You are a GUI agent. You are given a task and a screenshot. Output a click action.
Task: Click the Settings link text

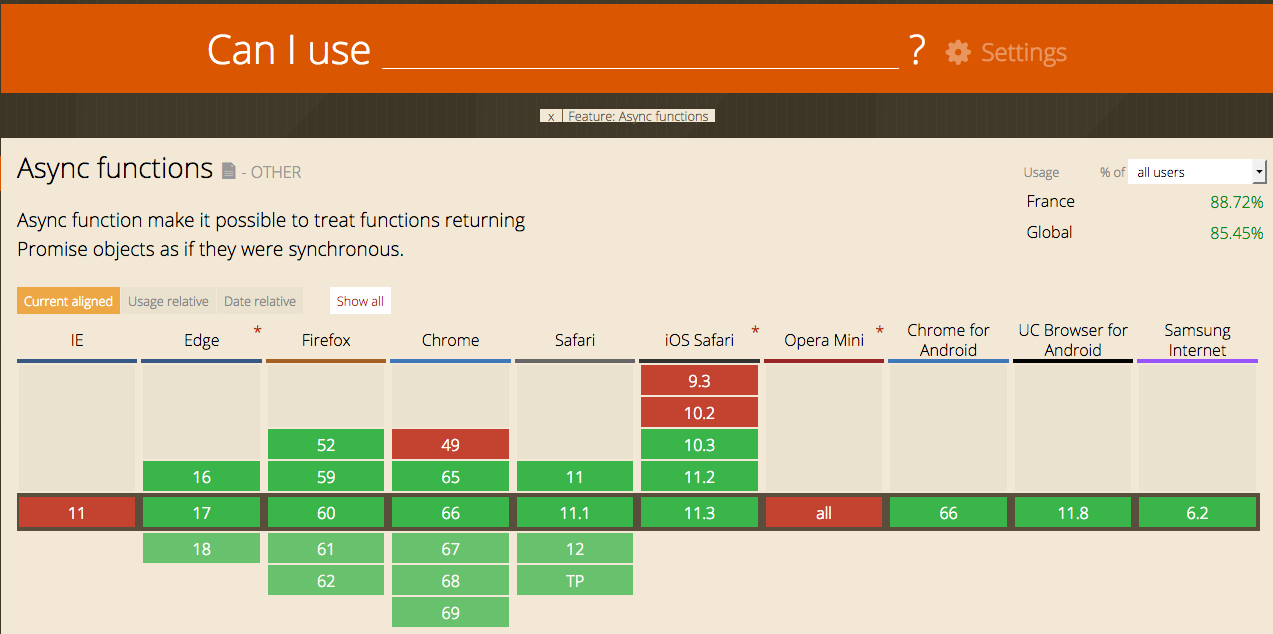tap(1024, 52)
